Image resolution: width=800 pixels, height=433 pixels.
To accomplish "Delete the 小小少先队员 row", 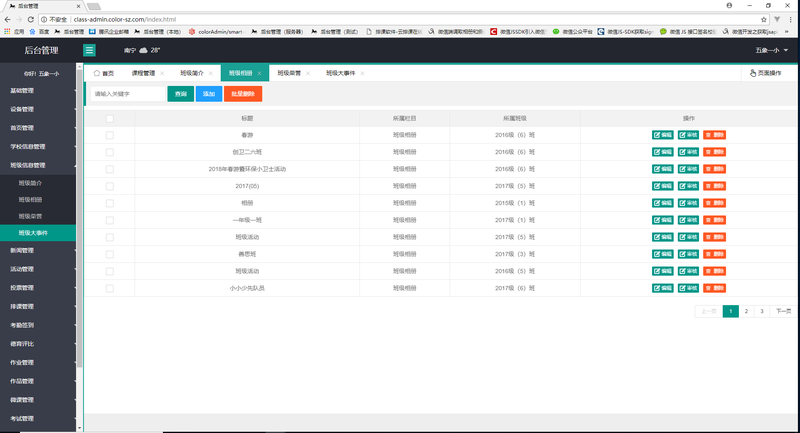I will 714,288.
